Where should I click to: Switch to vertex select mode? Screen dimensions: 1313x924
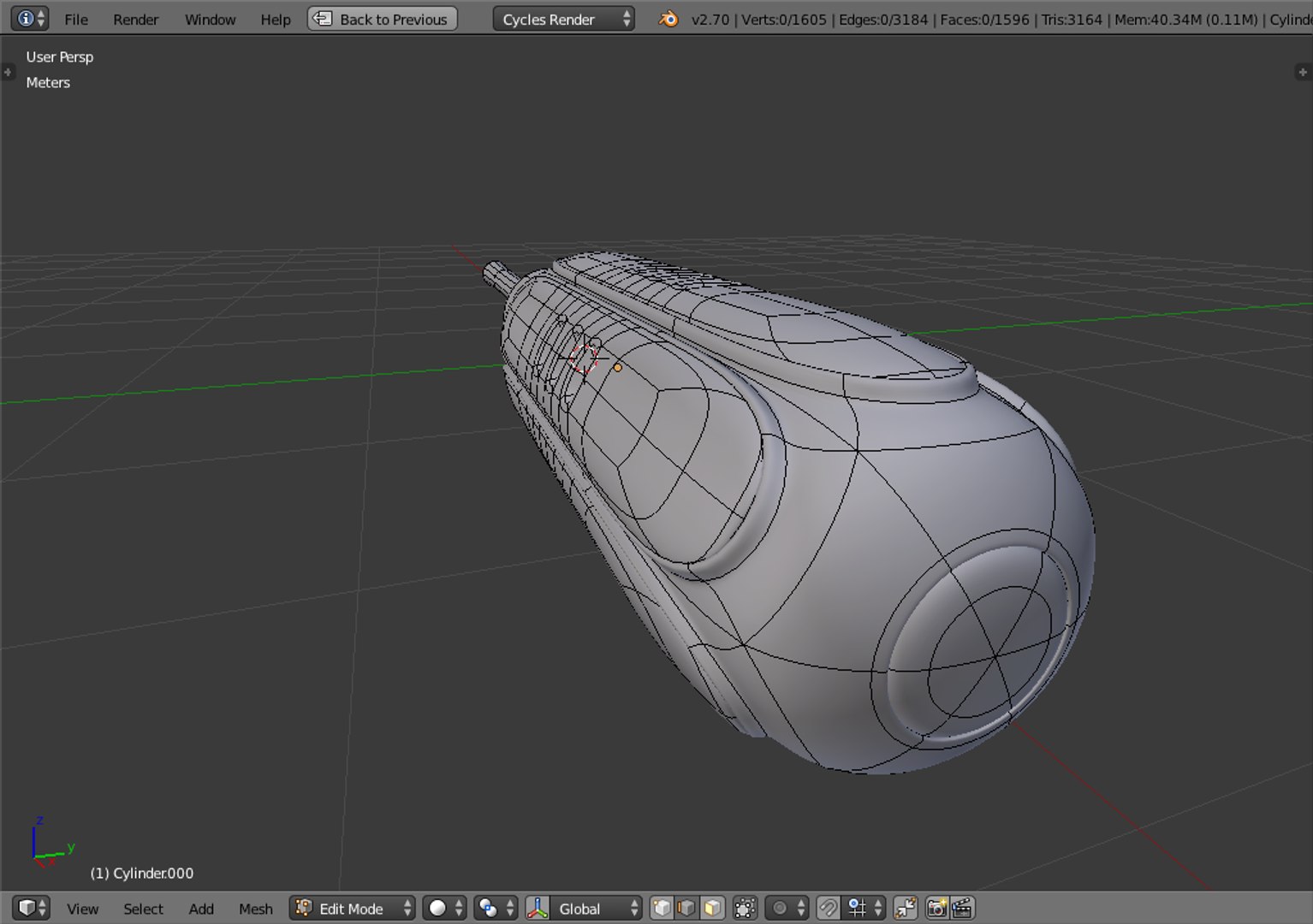(662, 908)
